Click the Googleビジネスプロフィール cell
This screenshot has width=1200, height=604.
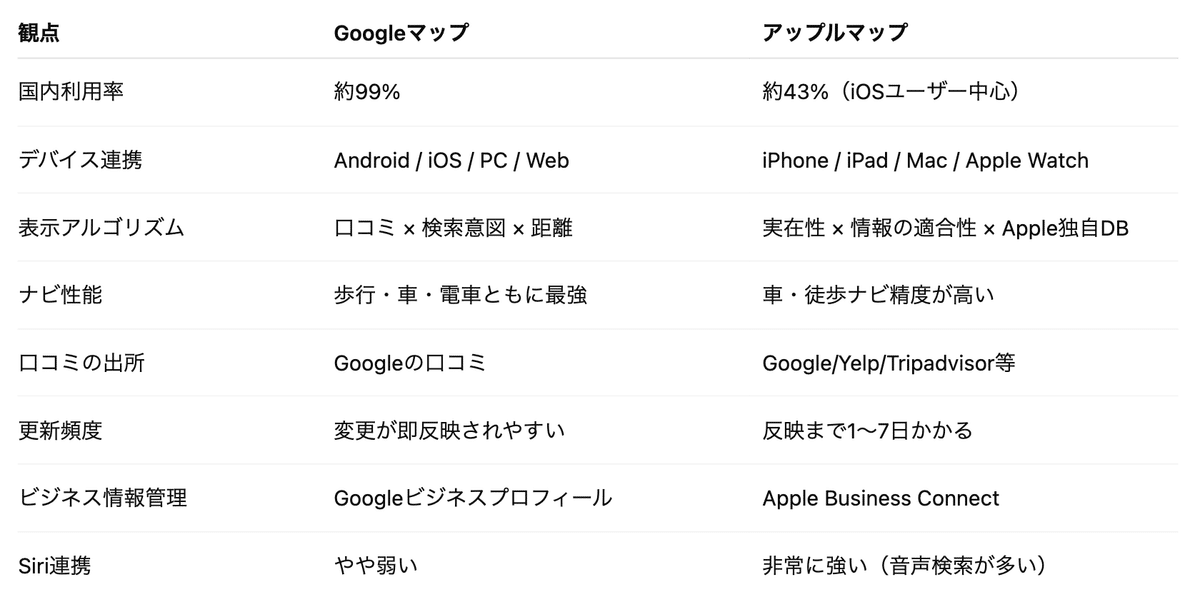pos(472,498)
